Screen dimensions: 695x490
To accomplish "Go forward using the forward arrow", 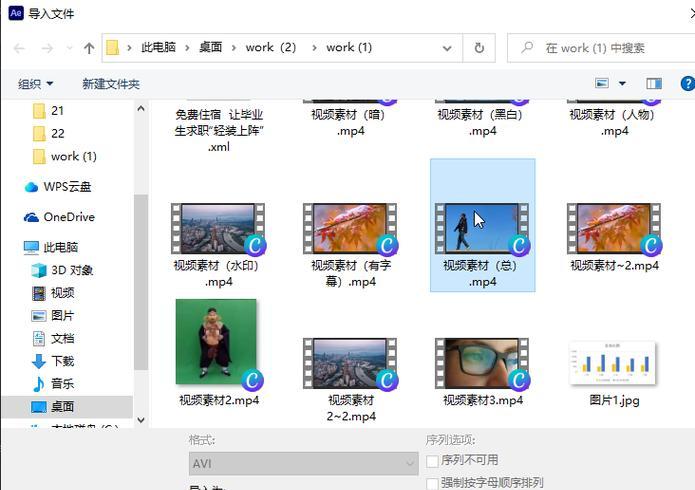I will click(47, 48).
